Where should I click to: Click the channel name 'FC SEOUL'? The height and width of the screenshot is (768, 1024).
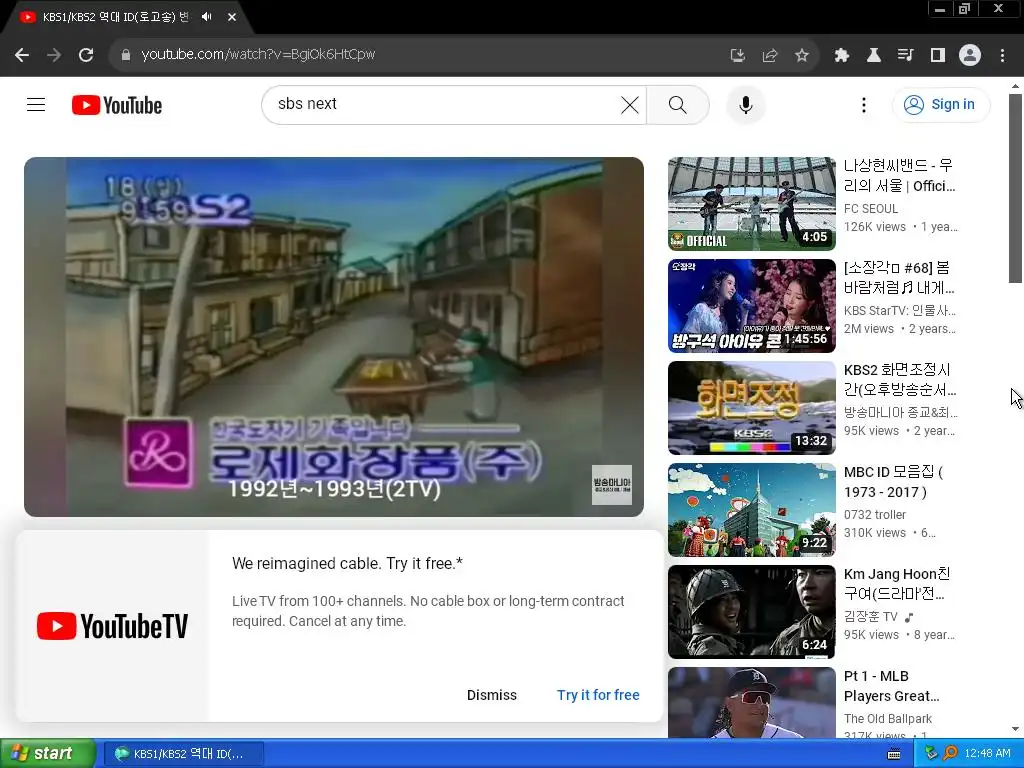[x=871, y=208]
